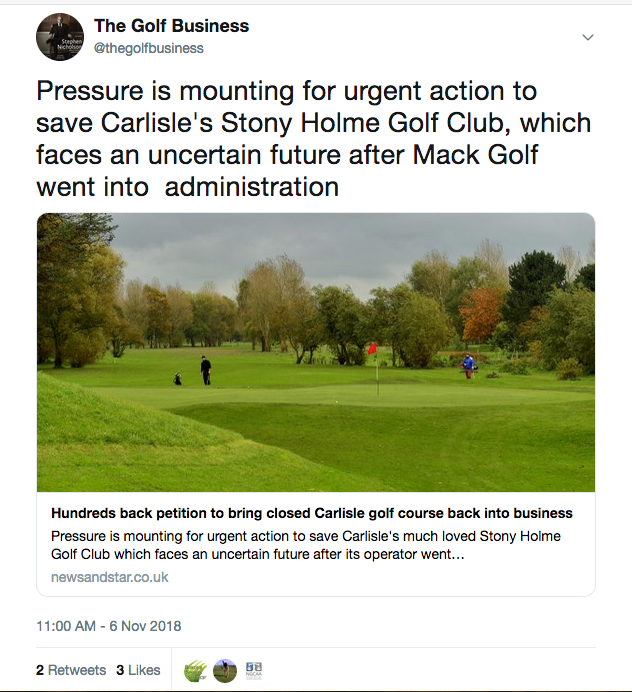Open the newsandstar.co.uk source link

pos(110,577)
